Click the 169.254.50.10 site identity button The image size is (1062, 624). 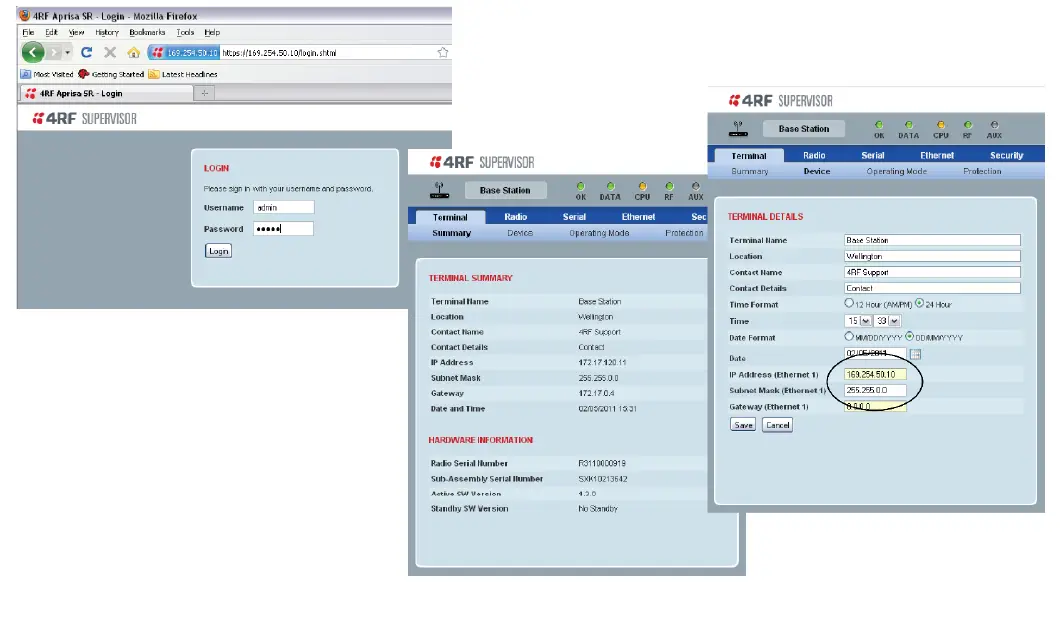point(184,52)
